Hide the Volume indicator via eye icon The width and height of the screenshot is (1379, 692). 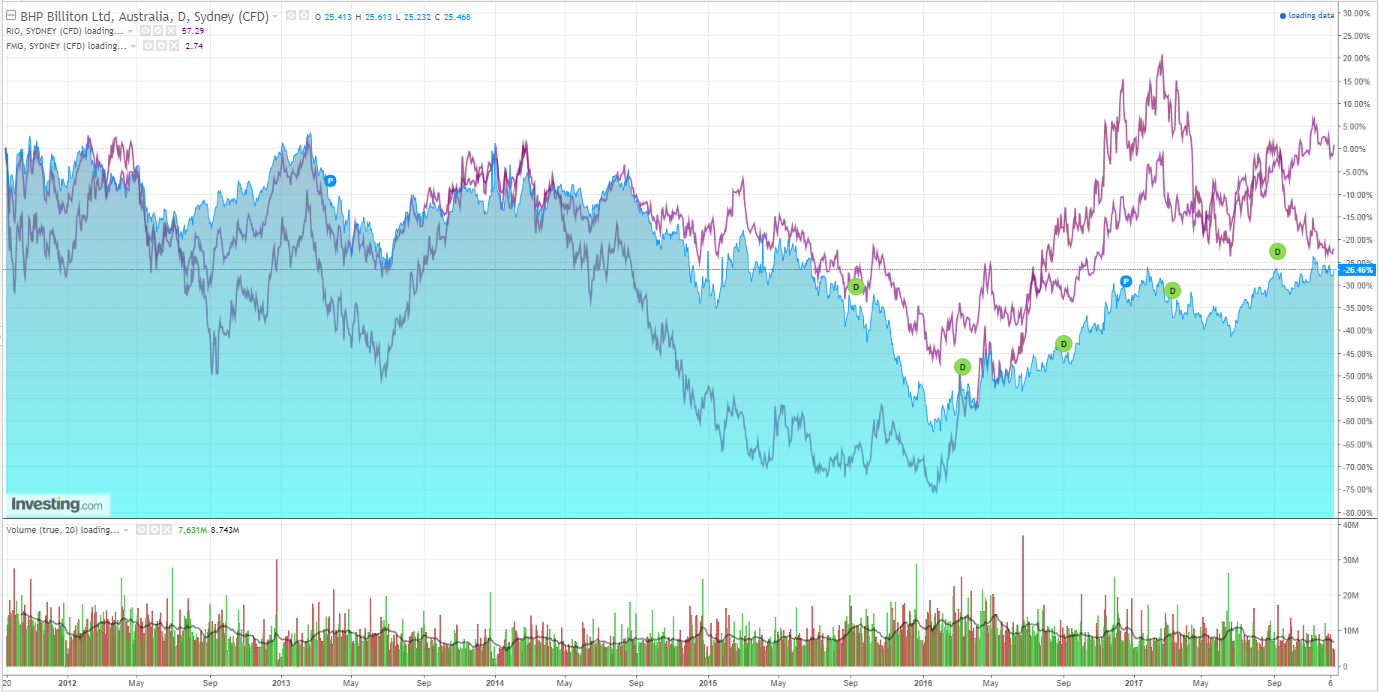point(141,530)
